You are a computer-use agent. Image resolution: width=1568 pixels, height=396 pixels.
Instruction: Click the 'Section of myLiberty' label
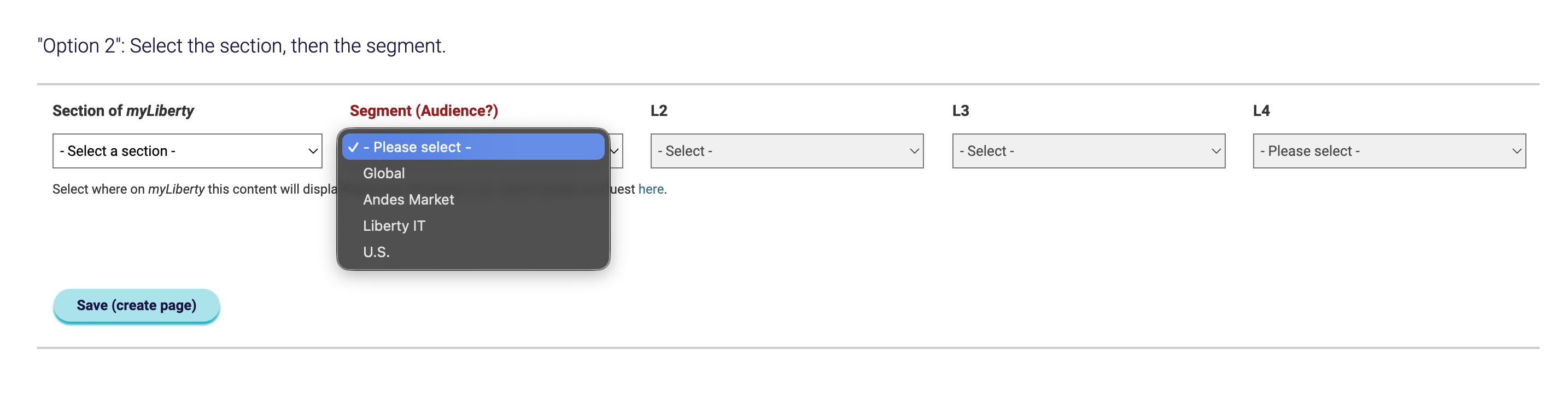123,111
